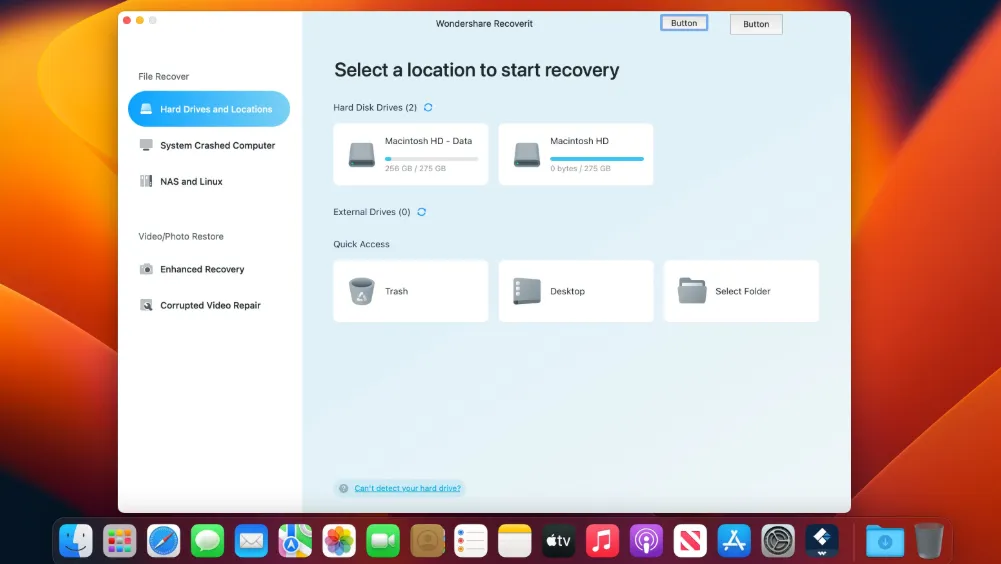Open Music from the dock

coord(603,541)
